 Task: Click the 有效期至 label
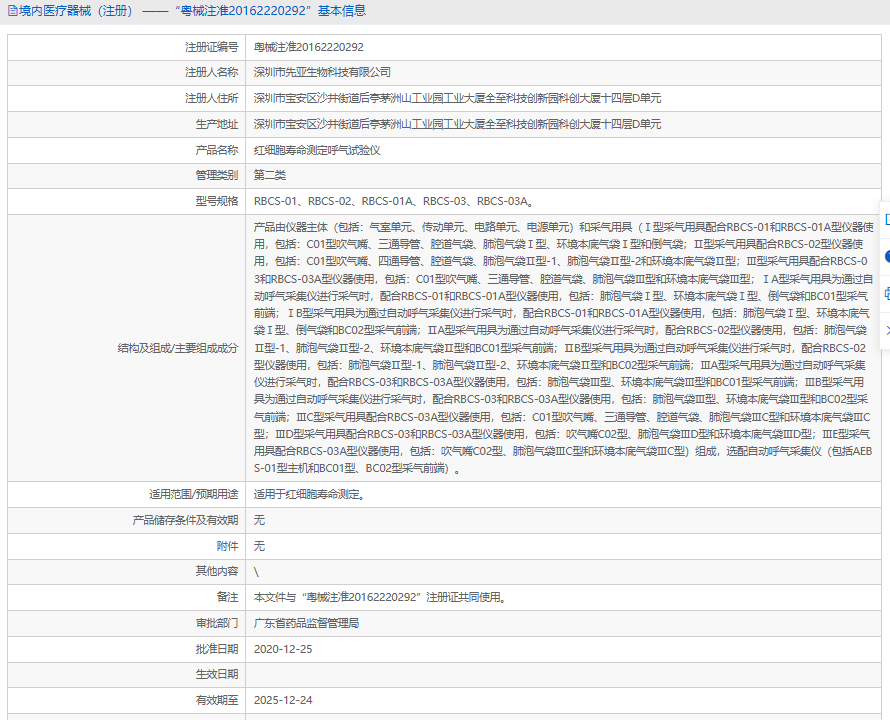[217, 700]
